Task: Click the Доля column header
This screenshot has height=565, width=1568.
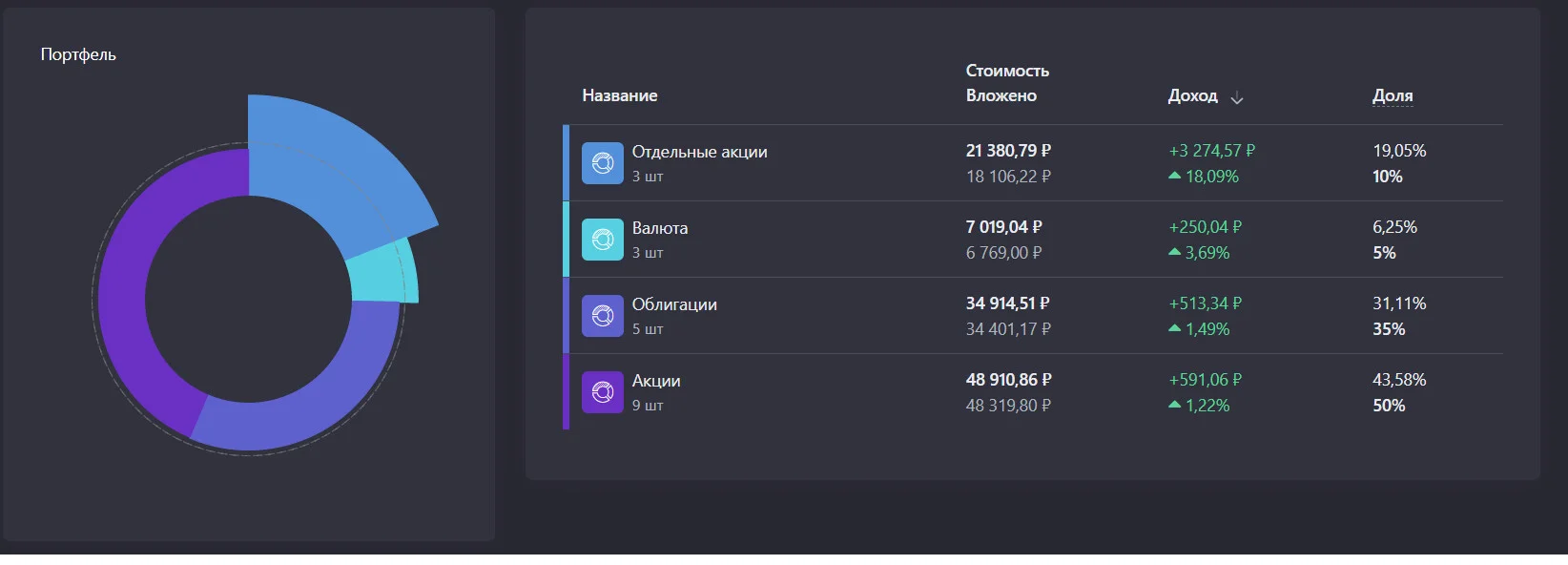Action: [1393, 95]
